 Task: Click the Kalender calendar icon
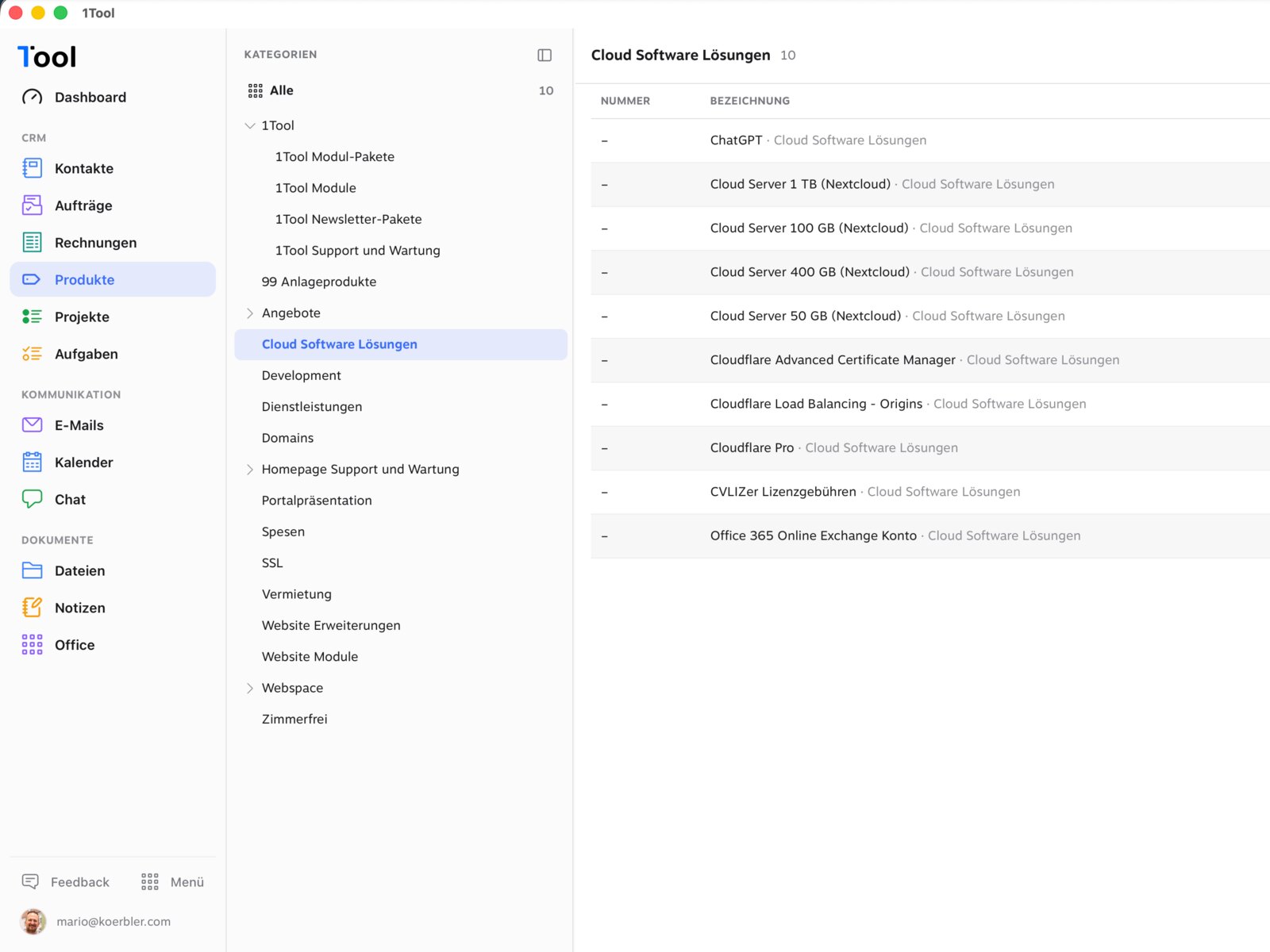[33, 462]
